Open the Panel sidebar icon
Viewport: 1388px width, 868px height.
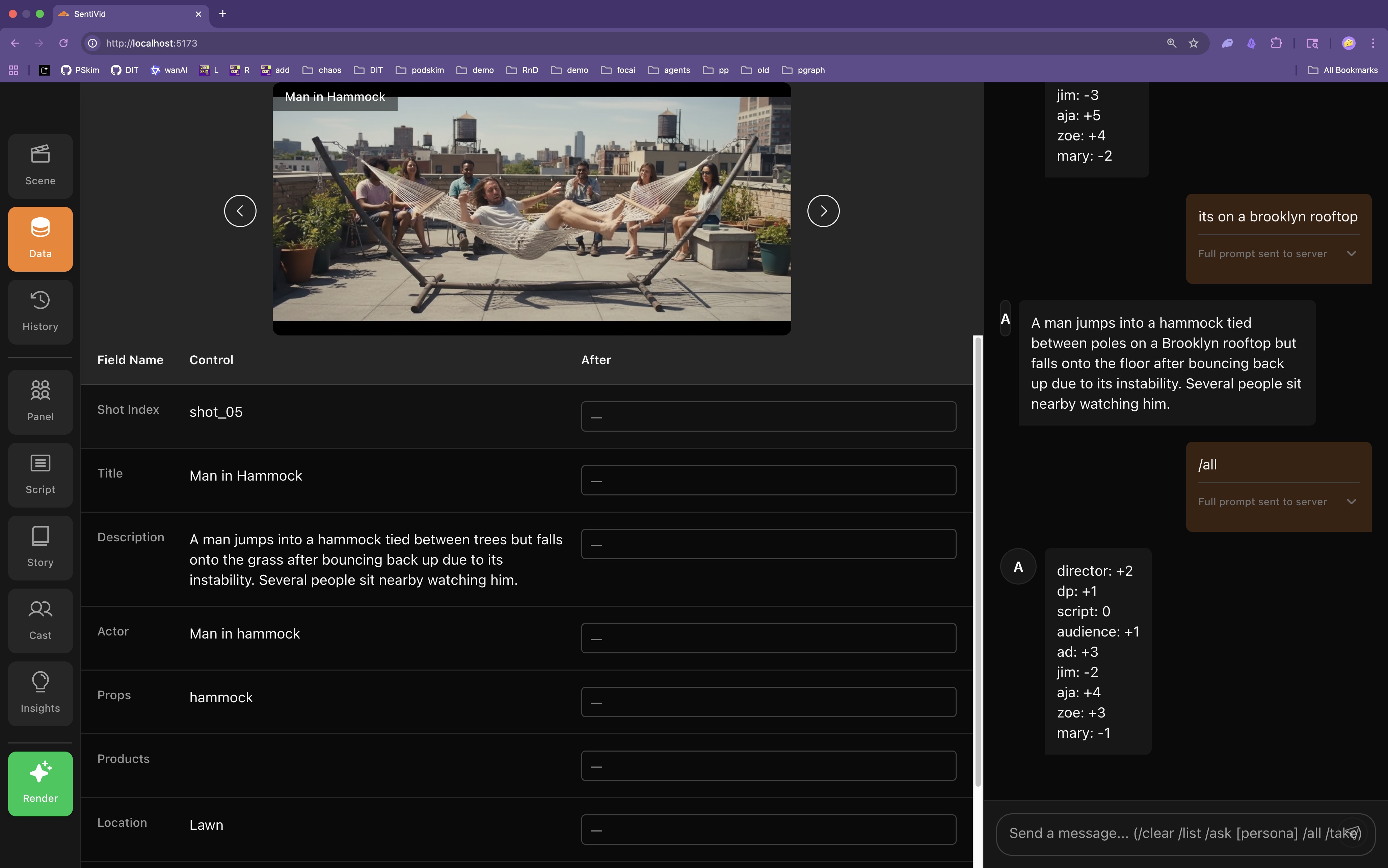[x=40, y=402]
